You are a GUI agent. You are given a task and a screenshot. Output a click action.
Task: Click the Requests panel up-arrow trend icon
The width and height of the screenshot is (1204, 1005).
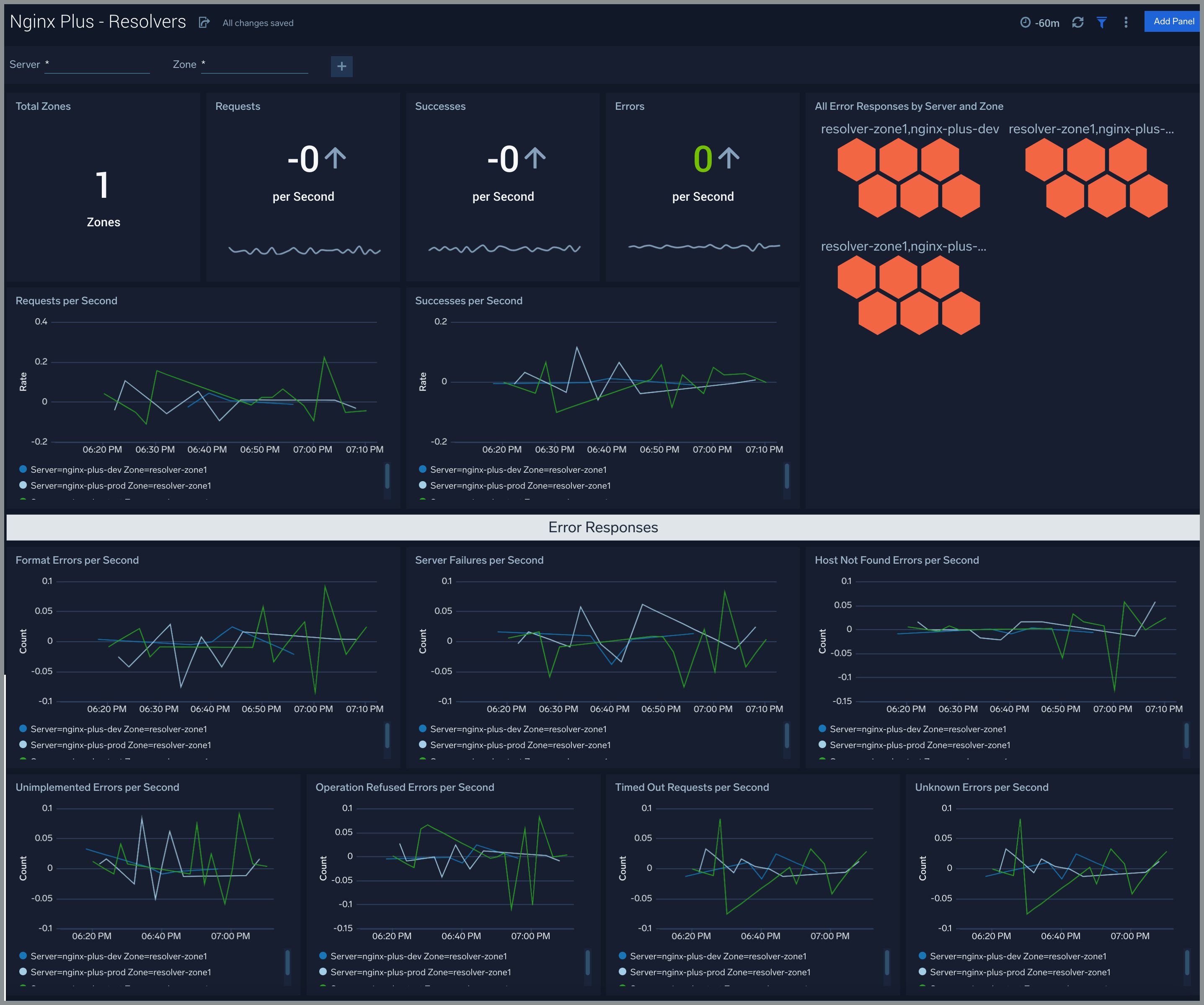pyautogui.click(x=336, y=158)
